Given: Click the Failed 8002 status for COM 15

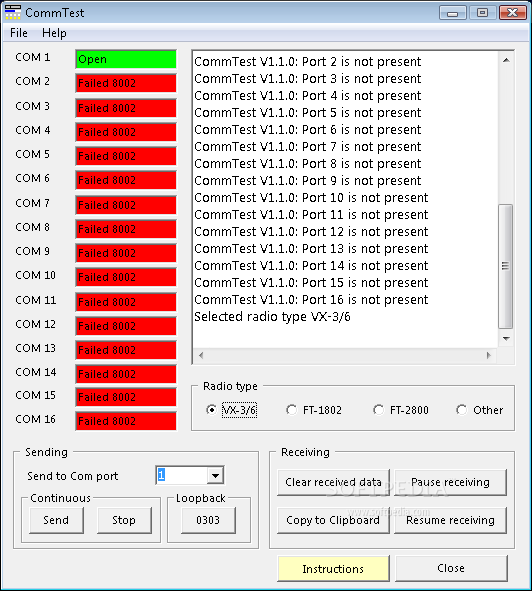Looking at the screenshot, I should tap(126, 397).
